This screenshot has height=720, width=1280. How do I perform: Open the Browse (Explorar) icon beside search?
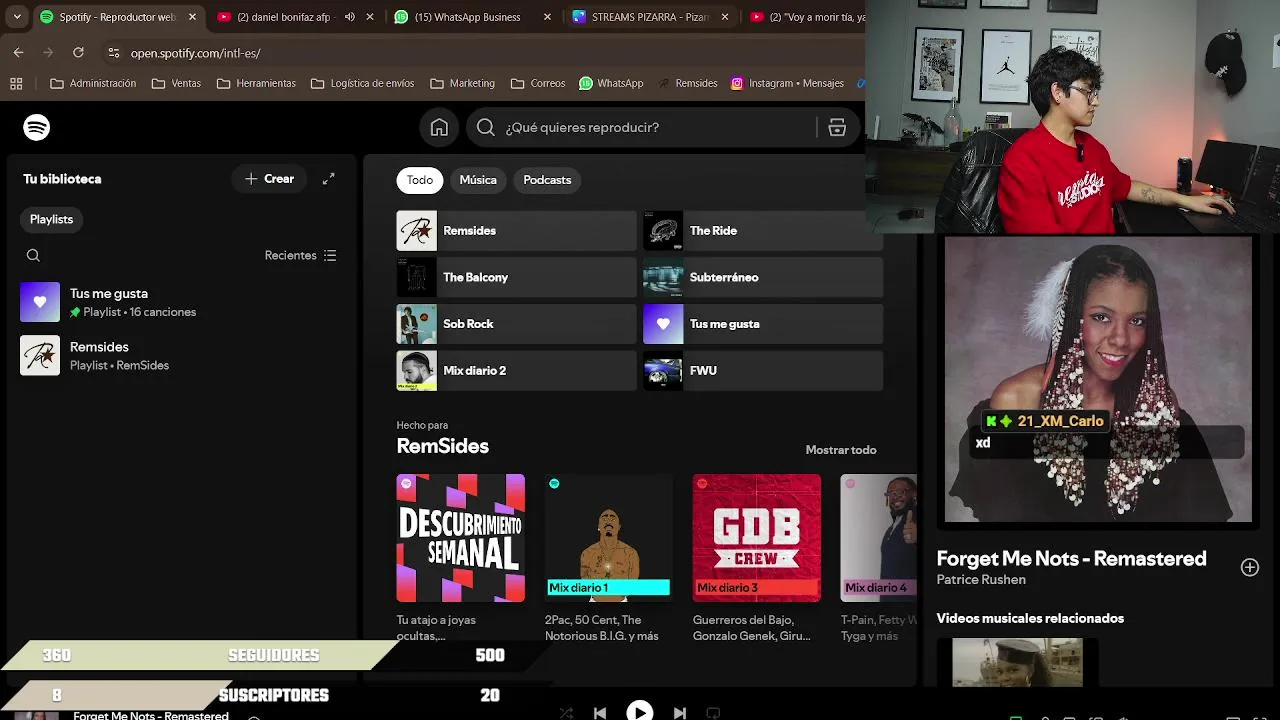click(x=837, y=127)
